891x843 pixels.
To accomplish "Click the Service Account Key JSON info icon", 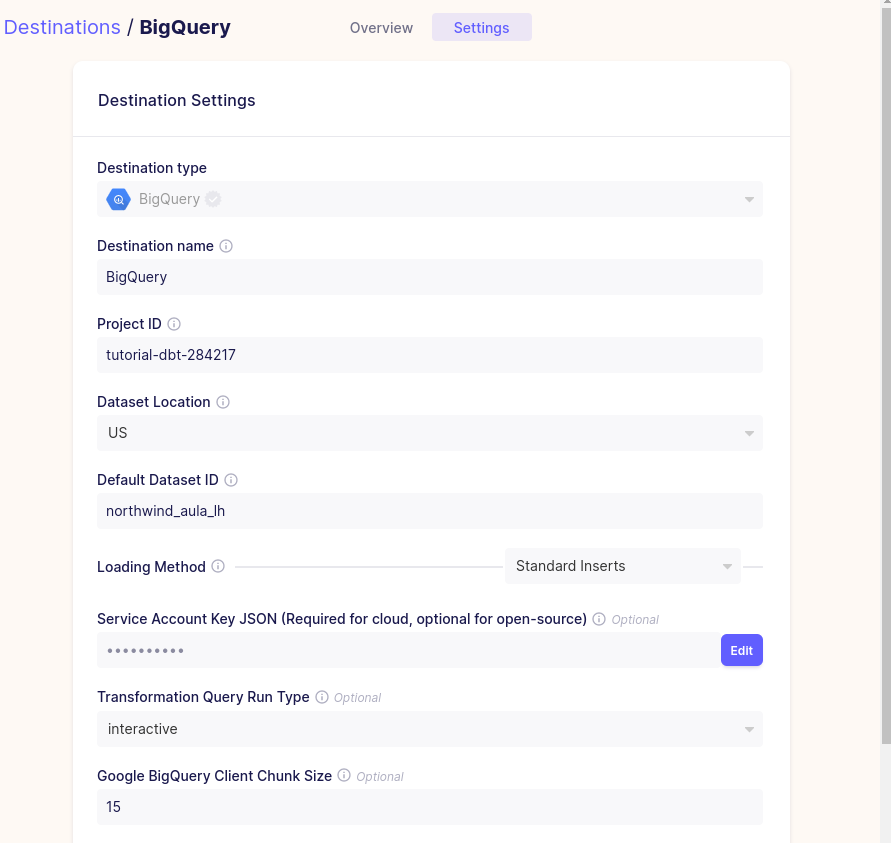I will pos(599,619).
